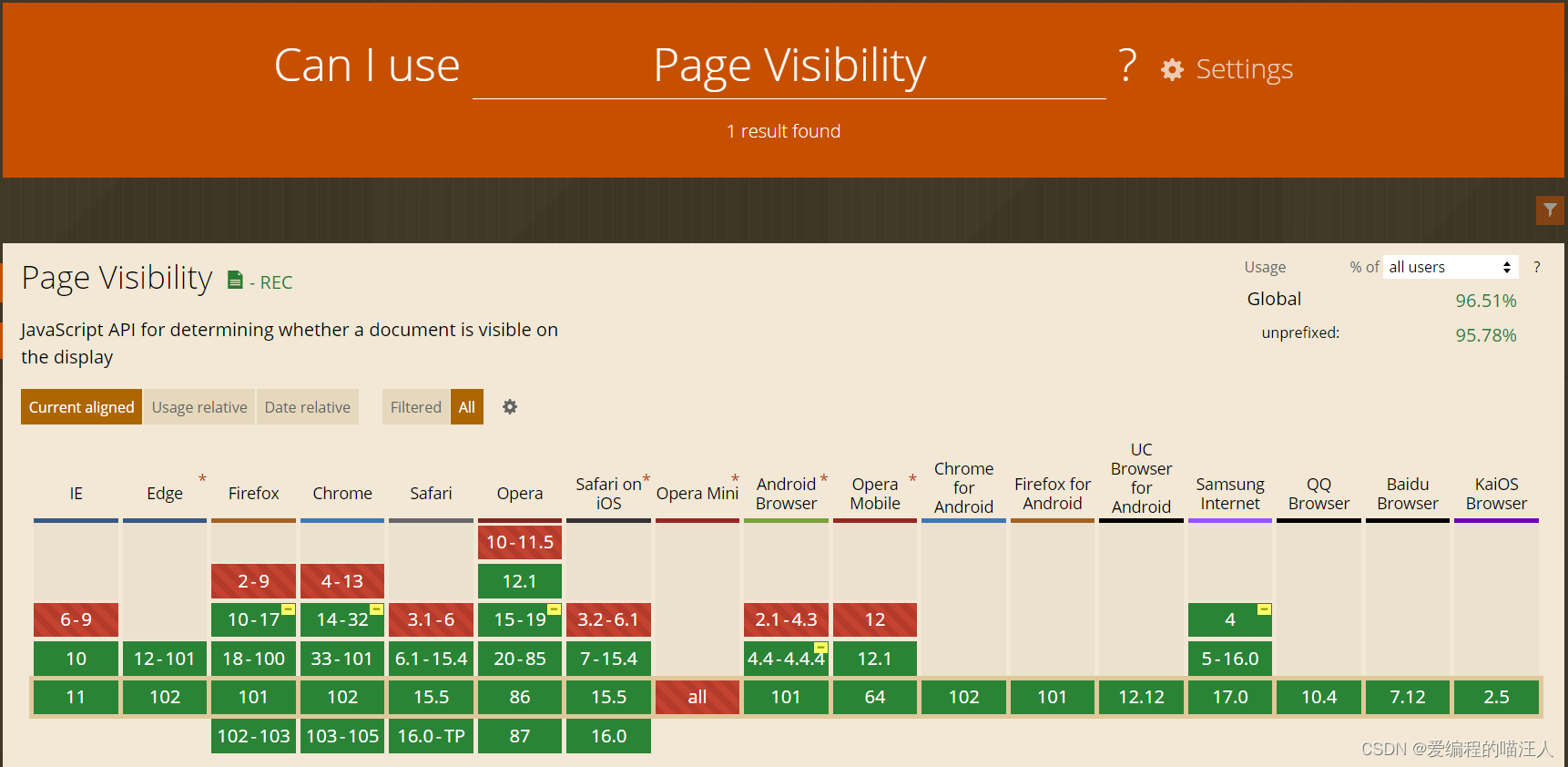The image size is (1568, 767).
Task: Open the Settings link in header
Action: pyautogui.click(x=1244, y=69)
